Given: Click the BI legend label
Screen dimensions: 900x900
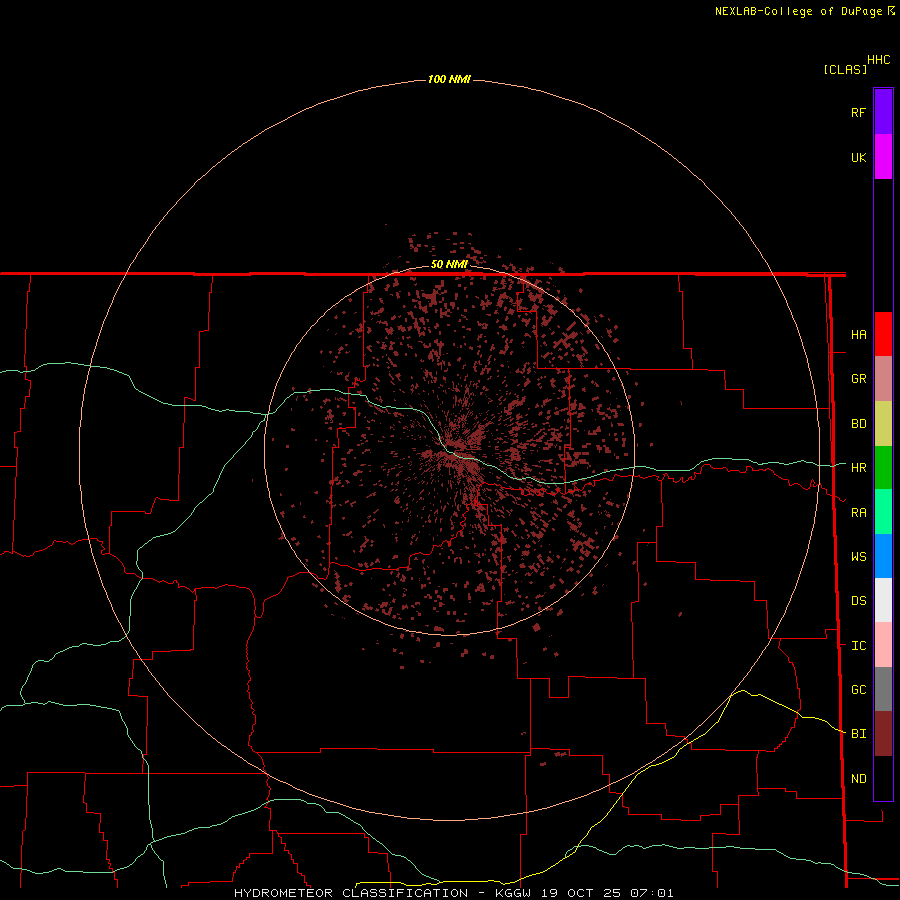Looking at the screenshot, I should tap(858, 734).
